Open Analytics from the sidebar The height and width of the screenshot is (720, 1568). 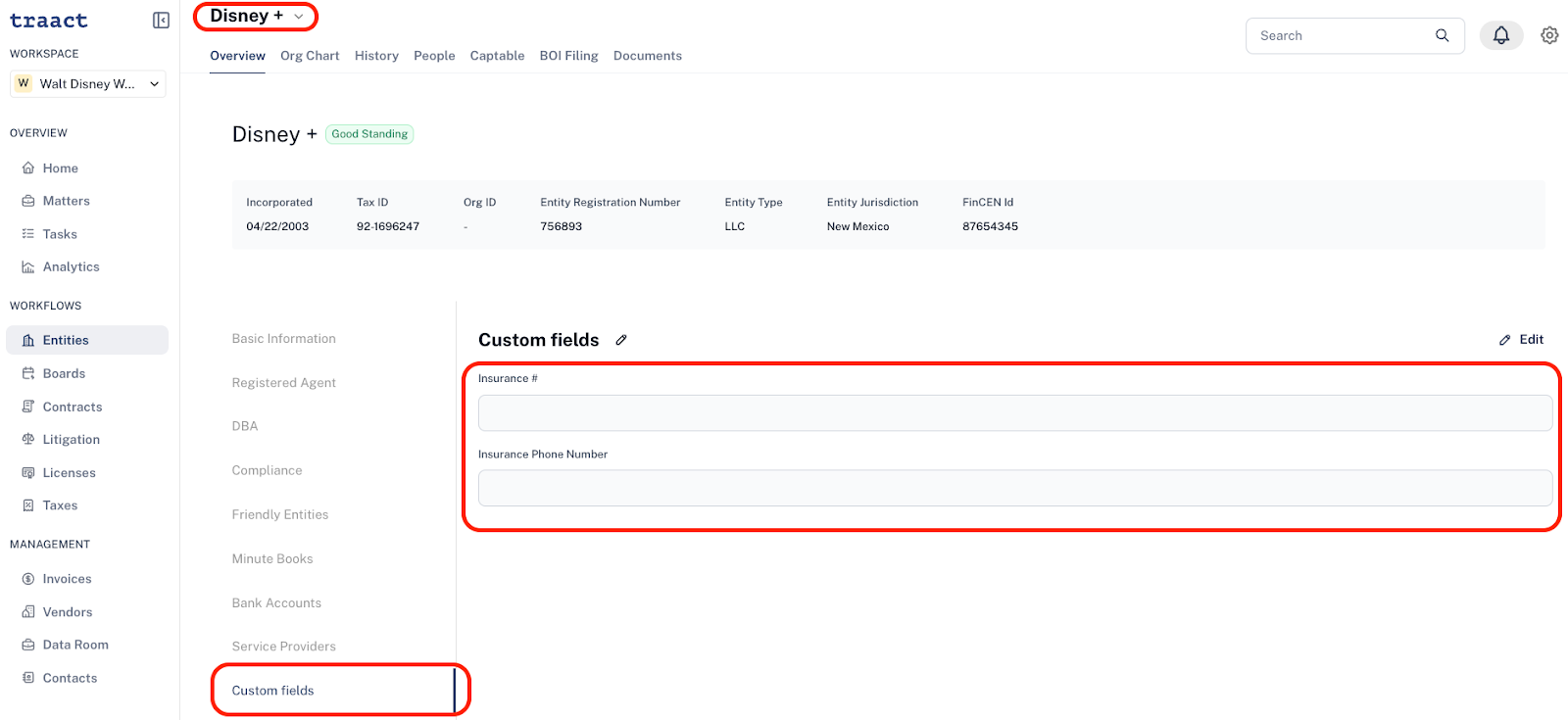click(x=72, y=266)
